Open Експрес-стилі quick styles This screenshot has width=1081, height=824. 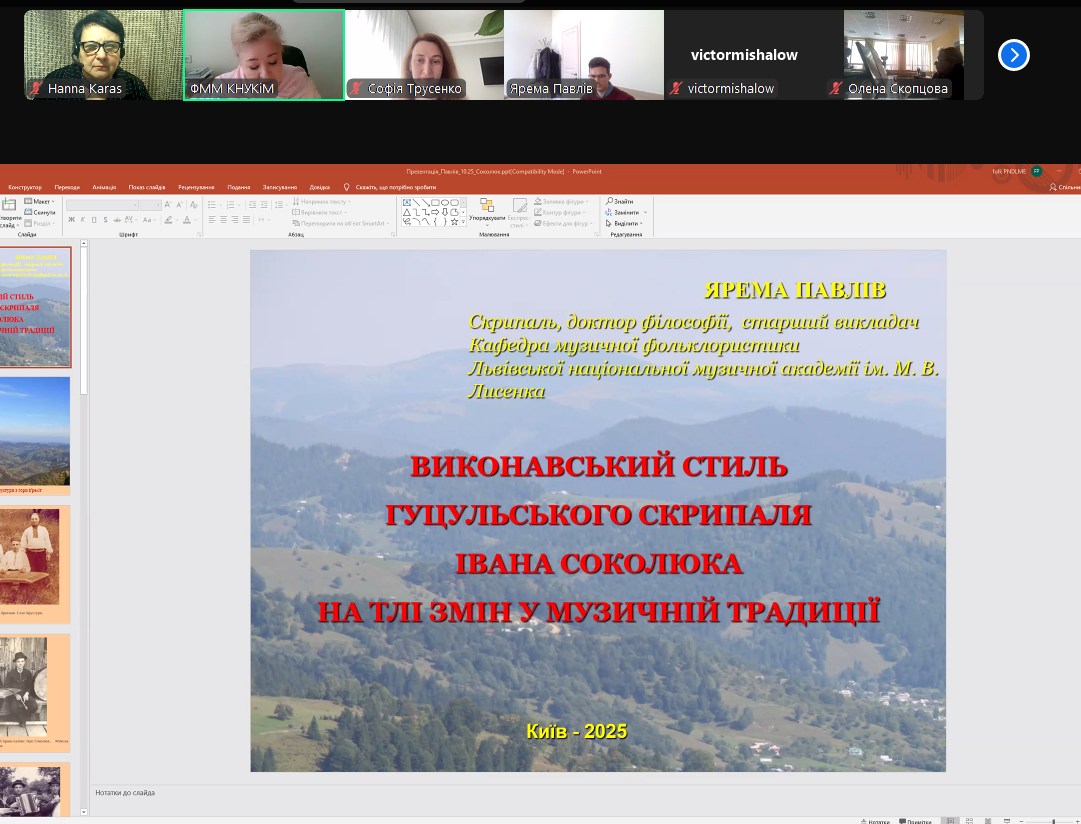[x=519, y=212]
